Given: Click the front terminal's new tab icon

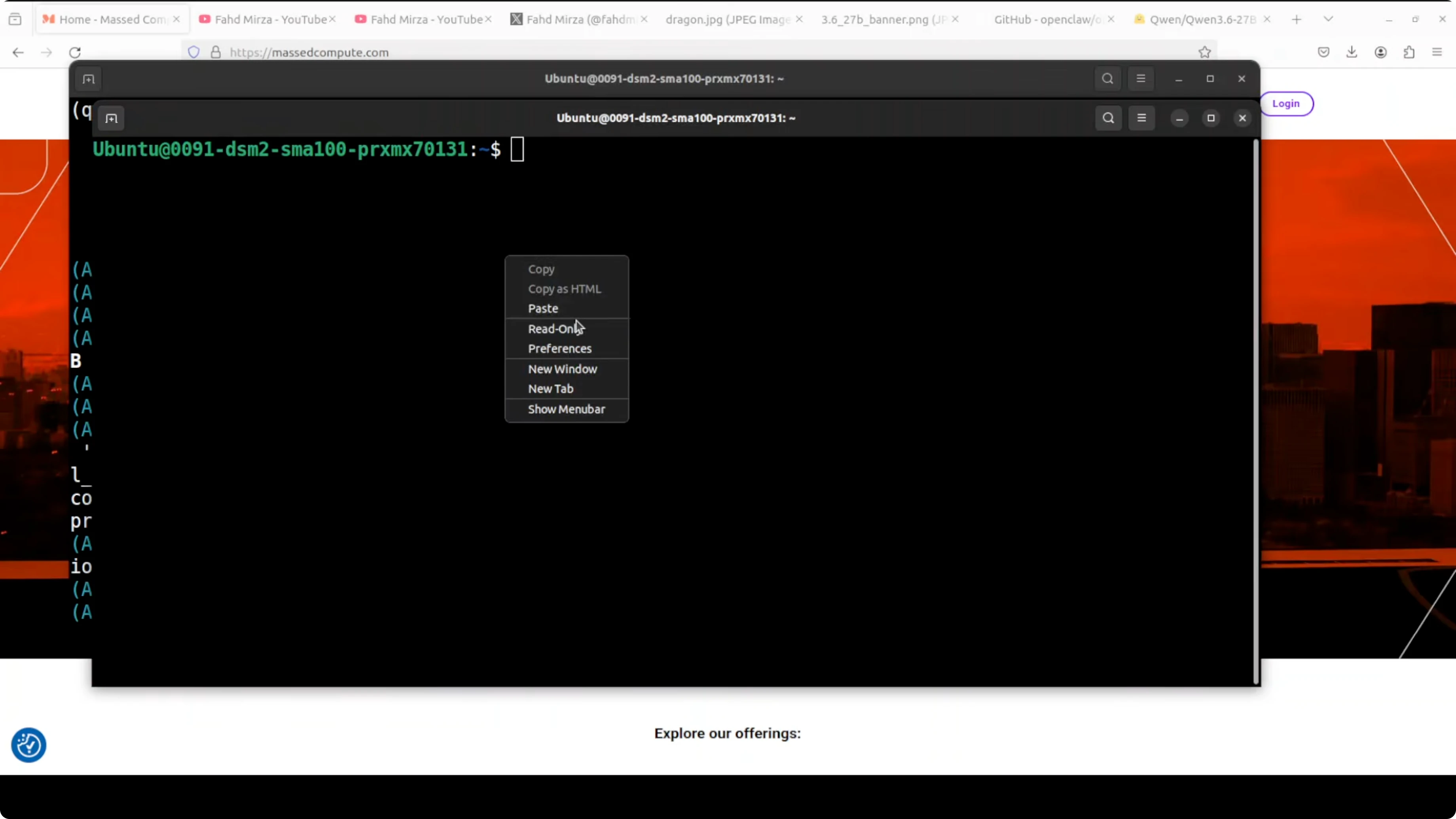Looking at the screenshot, I should [111, 119].
